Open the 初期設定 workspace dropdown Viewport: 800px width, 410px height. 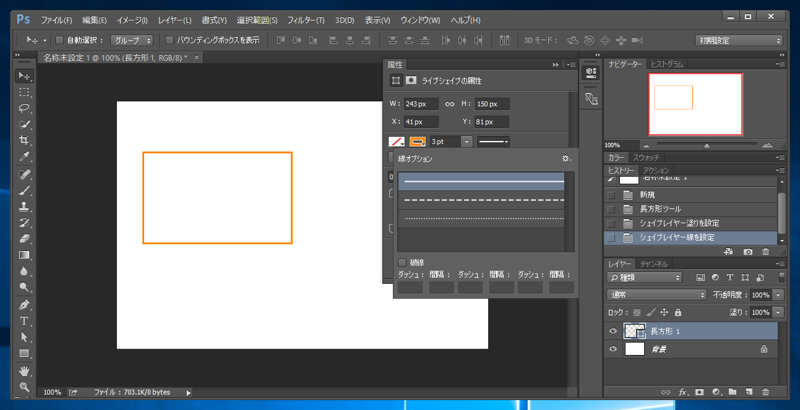tap(739, 40)
